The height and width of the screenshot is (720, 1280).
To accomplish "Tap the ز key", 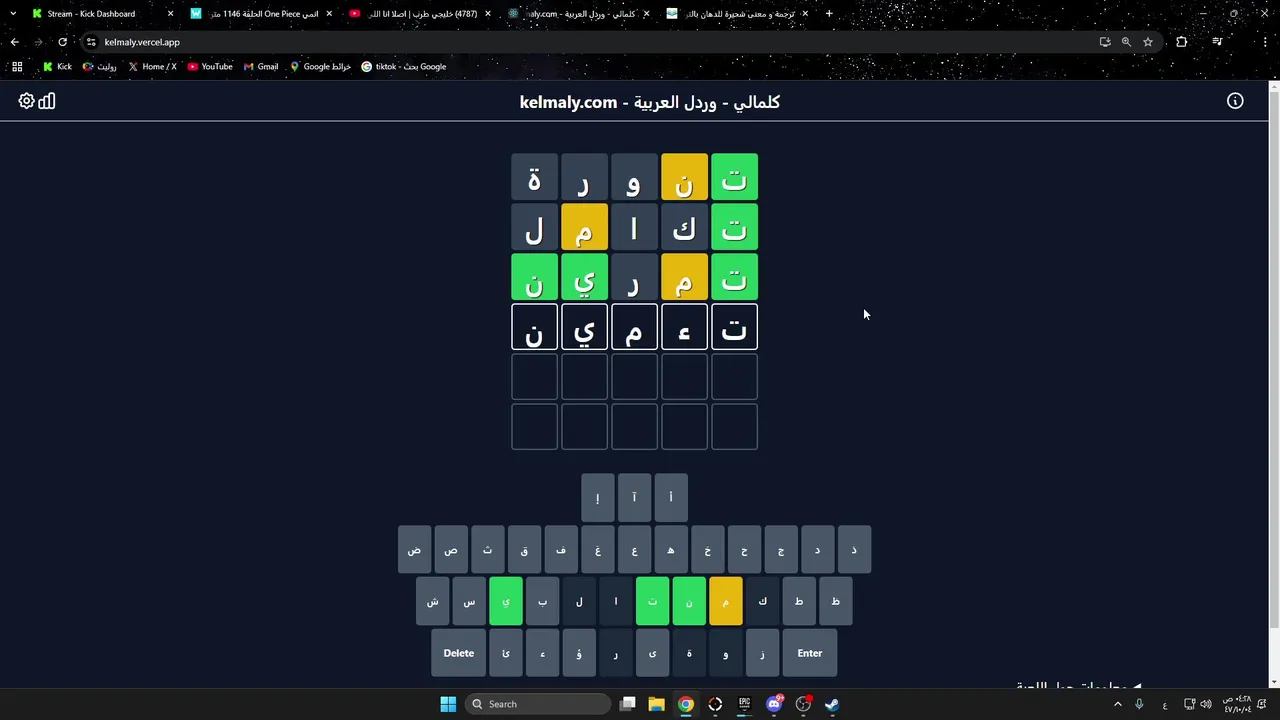I will pyautogui.click(x=762, y=653).
